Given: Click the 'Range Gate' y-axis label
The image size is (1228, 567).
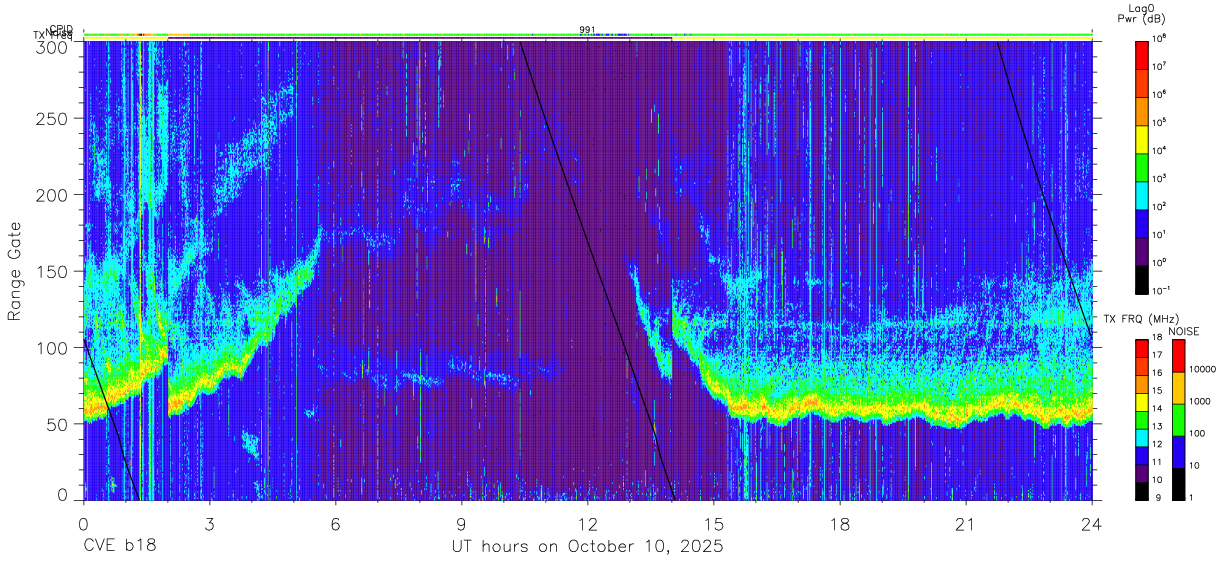Looking at the screenshot, I should point(15,270).
